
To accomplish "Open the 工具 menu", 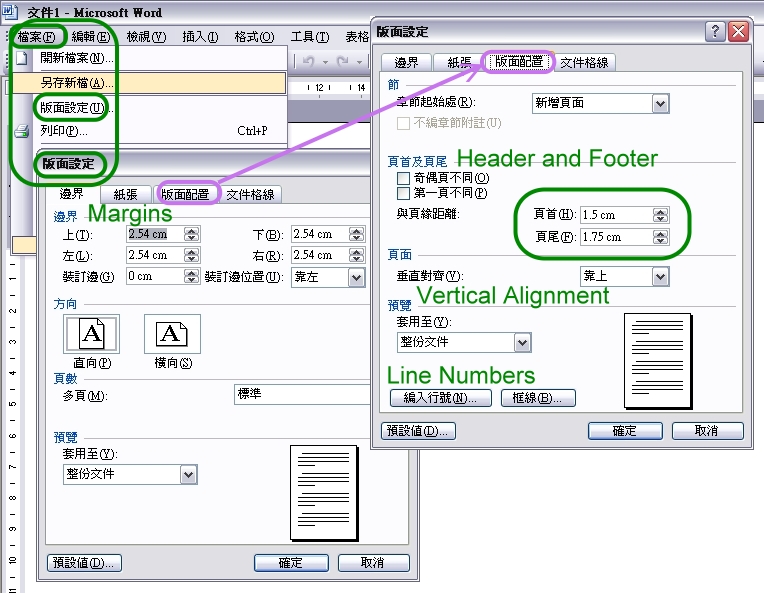I will coord(310,37).
